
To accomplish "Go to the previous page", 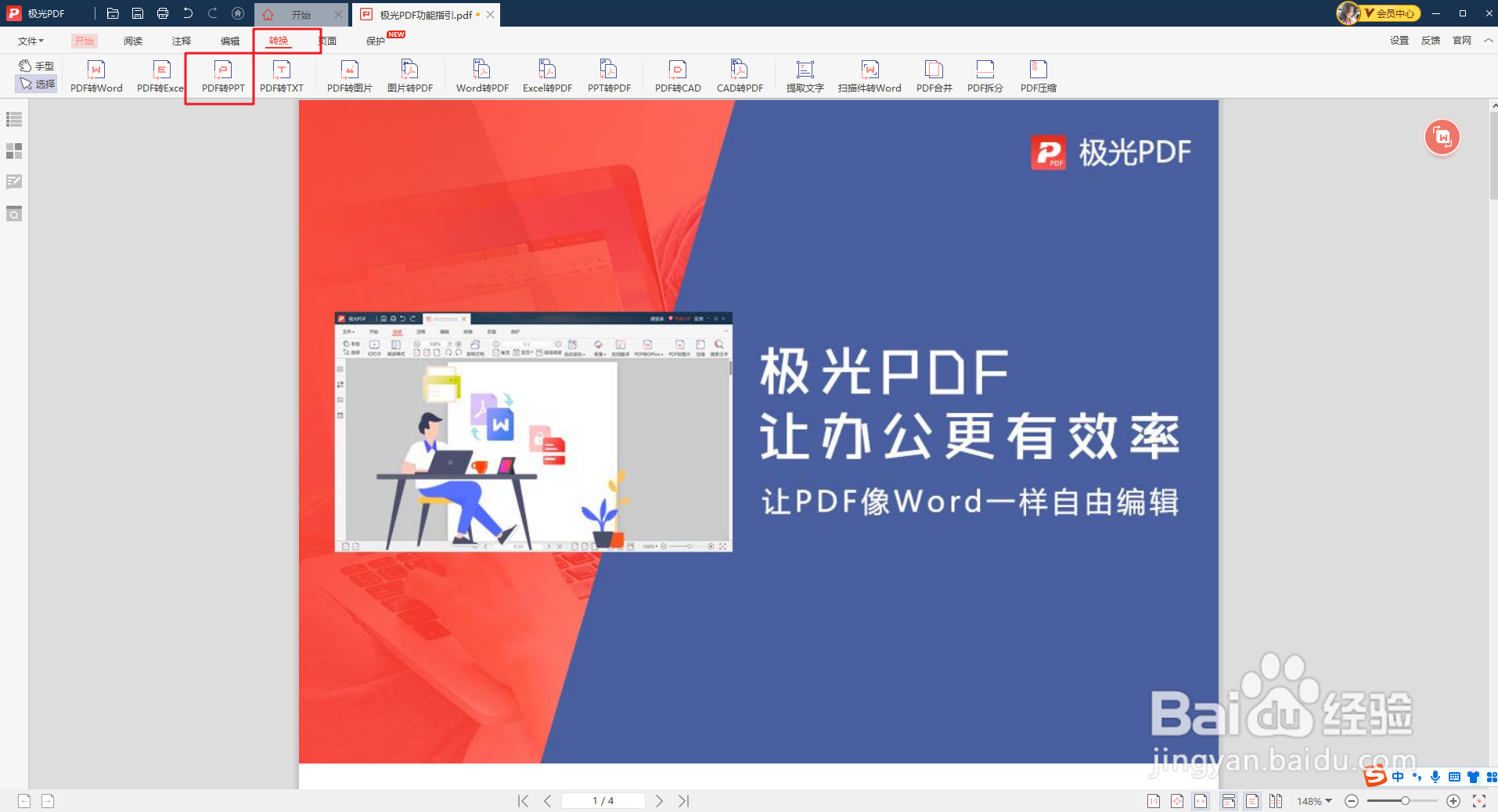I will click(548, 801).
